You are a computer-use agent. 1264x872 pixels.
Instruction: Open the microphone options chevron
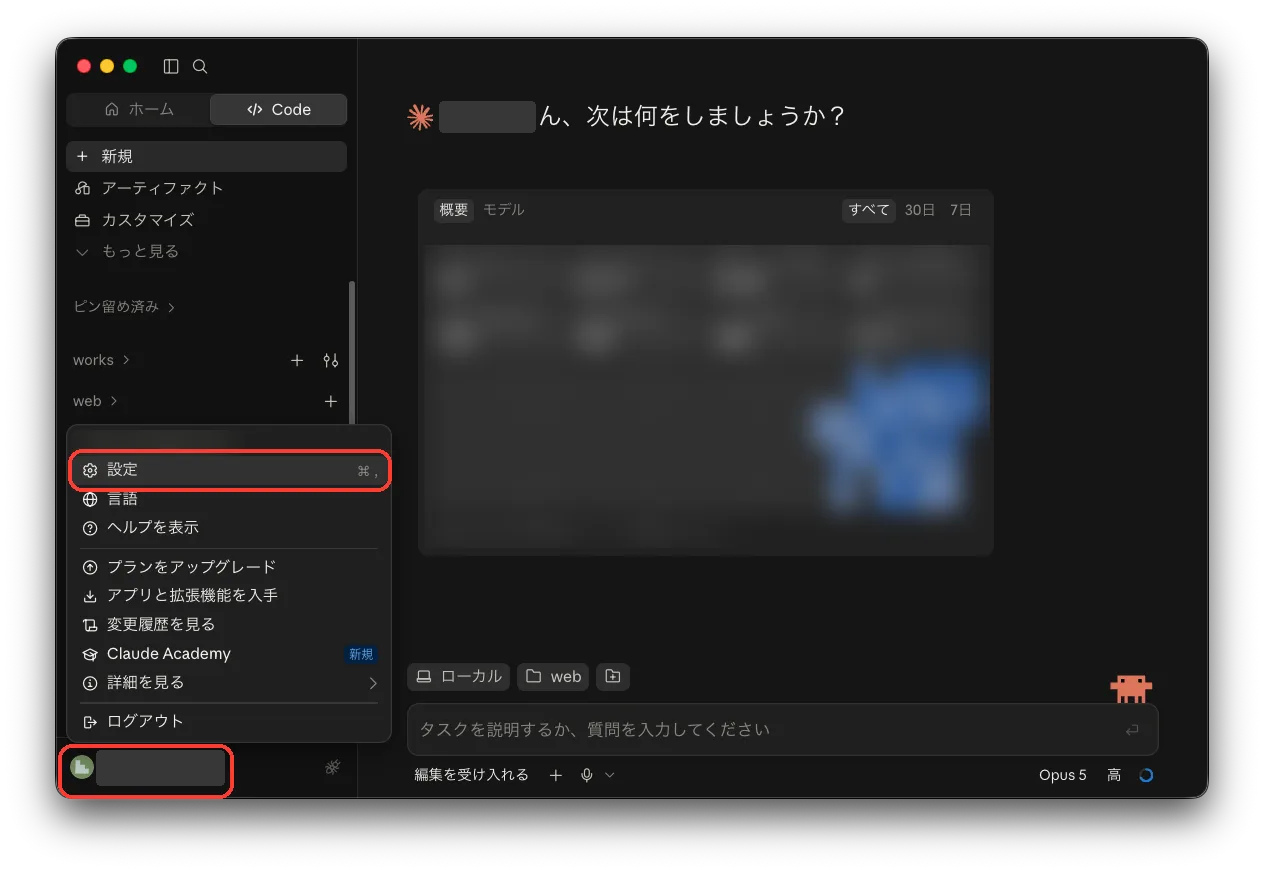(x=609, y=775)
